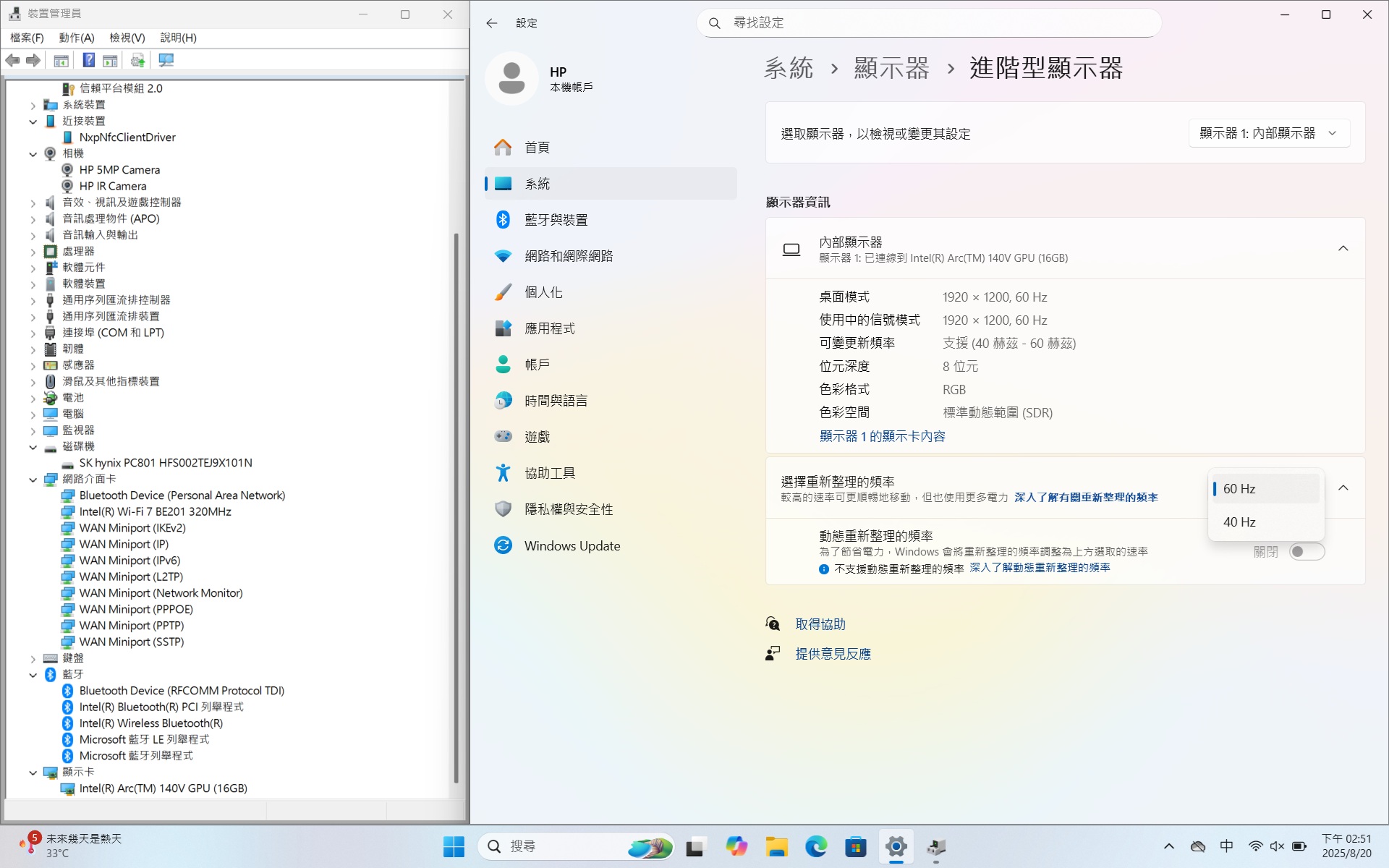The height and width of the screenshot is (868, 1389).
Task: Collapse the Bluetooth tree node
Action: coord(33,675)
